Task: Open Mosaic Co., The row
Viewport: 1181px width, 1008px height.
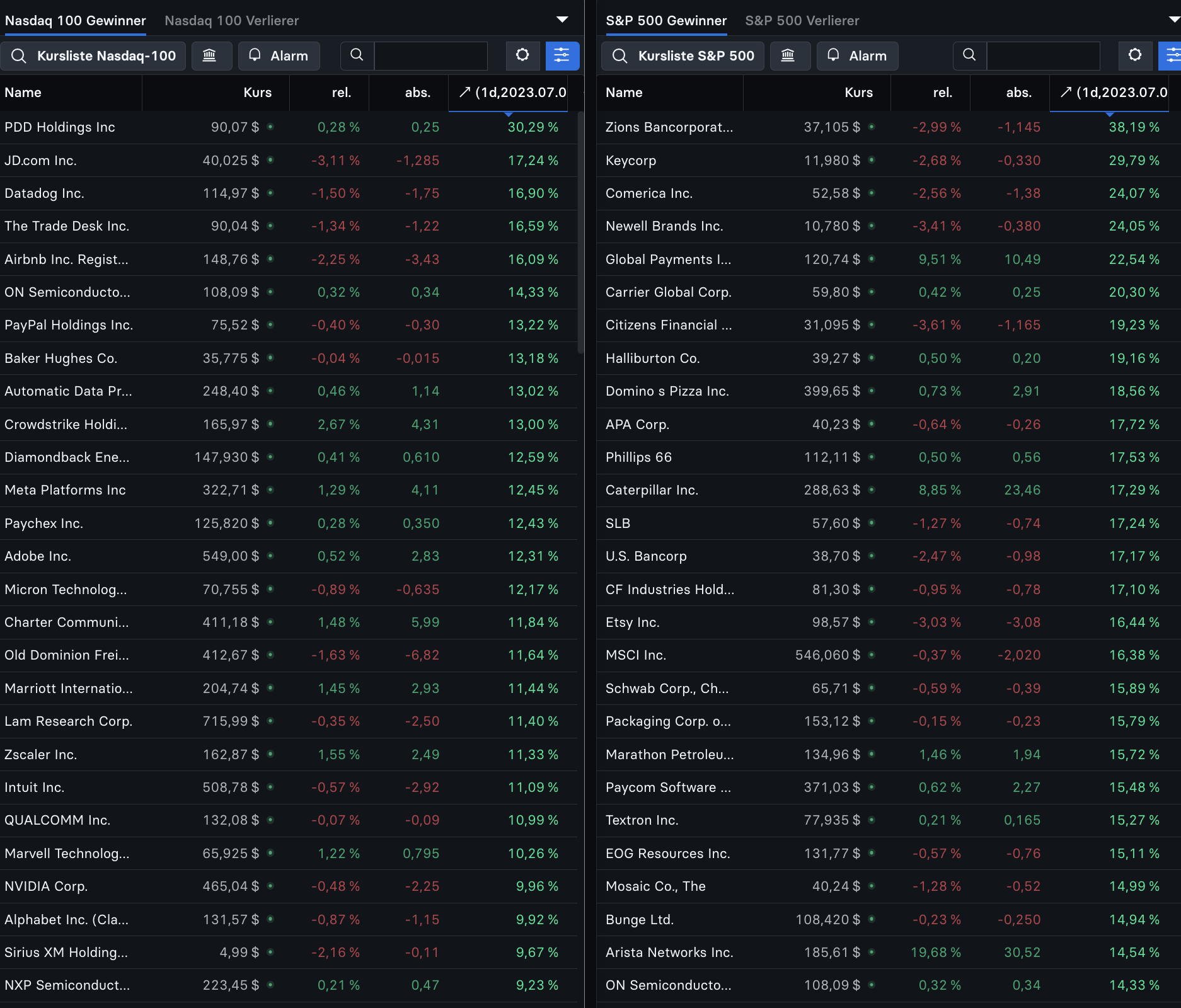Action: click(889, 886)
